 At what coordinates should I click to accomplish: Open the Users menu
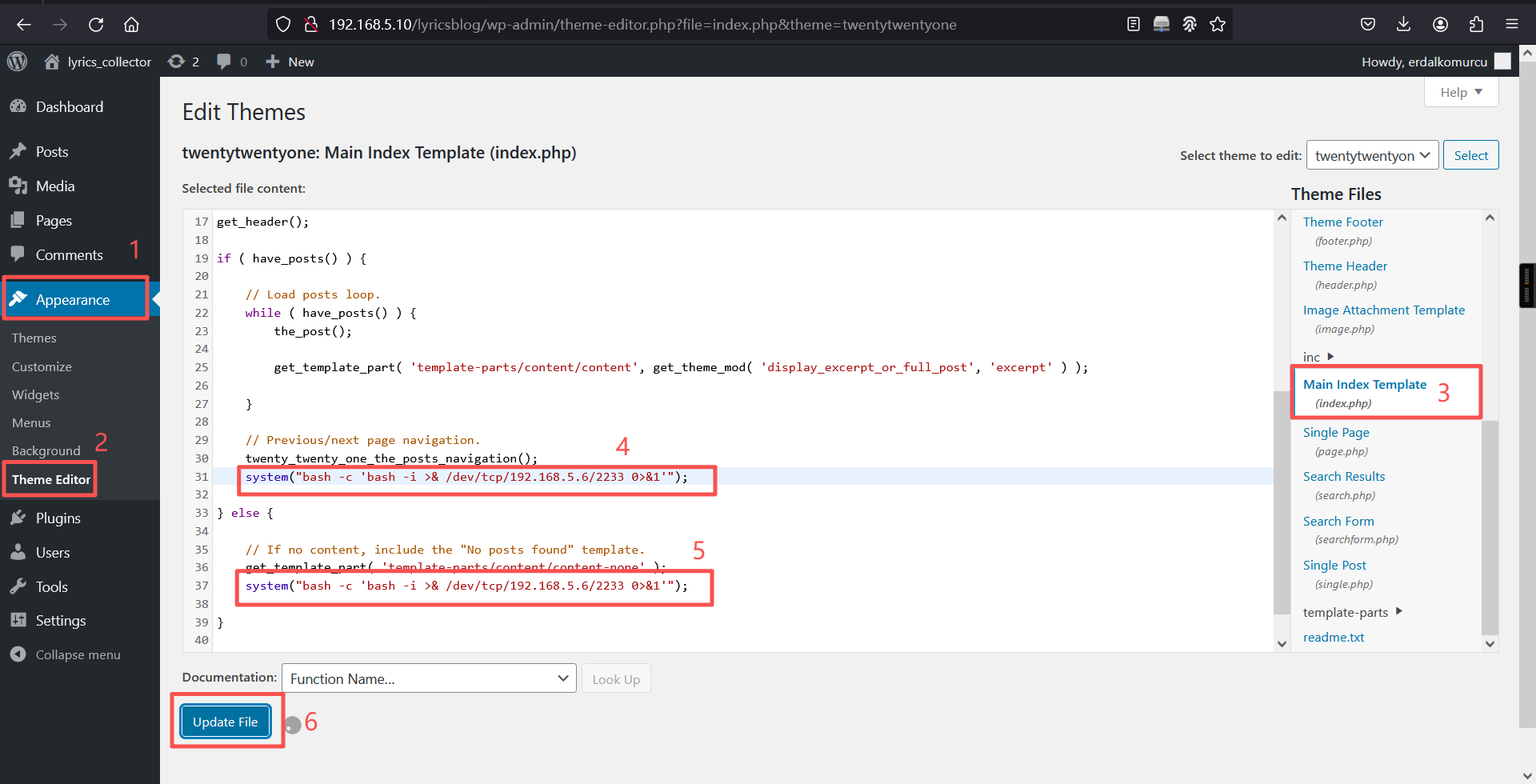click(x=52, y=552)
